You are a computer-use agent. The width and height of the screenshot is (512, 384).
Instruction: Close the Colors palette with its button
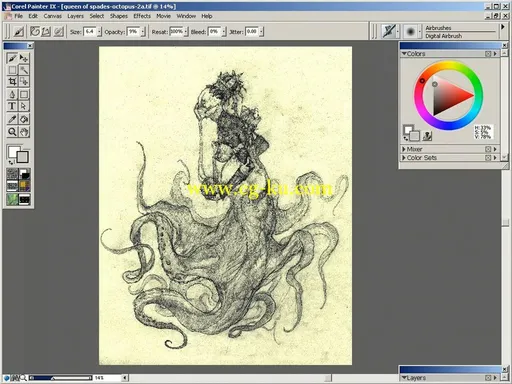click(x=505, y=45)
